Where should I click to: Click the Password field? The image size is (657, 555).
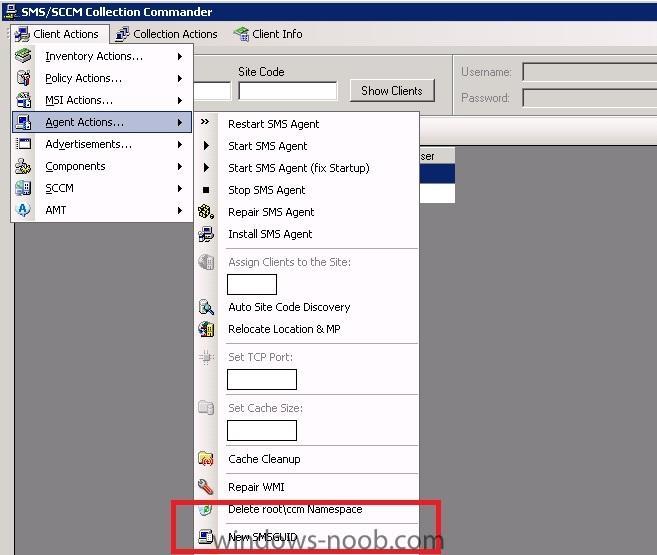(590, 98)
